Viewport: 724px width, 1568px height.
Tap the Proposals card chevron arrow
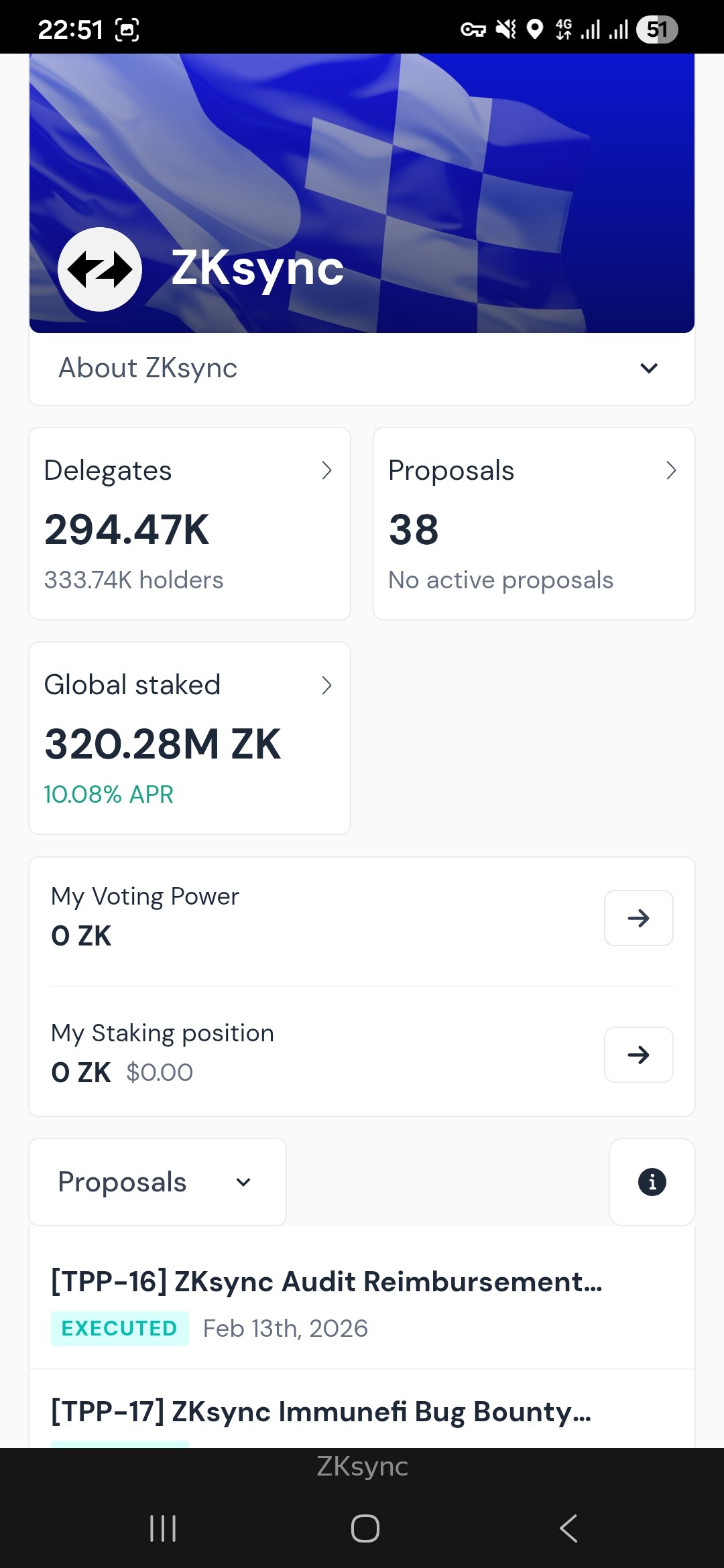[671, 470]
